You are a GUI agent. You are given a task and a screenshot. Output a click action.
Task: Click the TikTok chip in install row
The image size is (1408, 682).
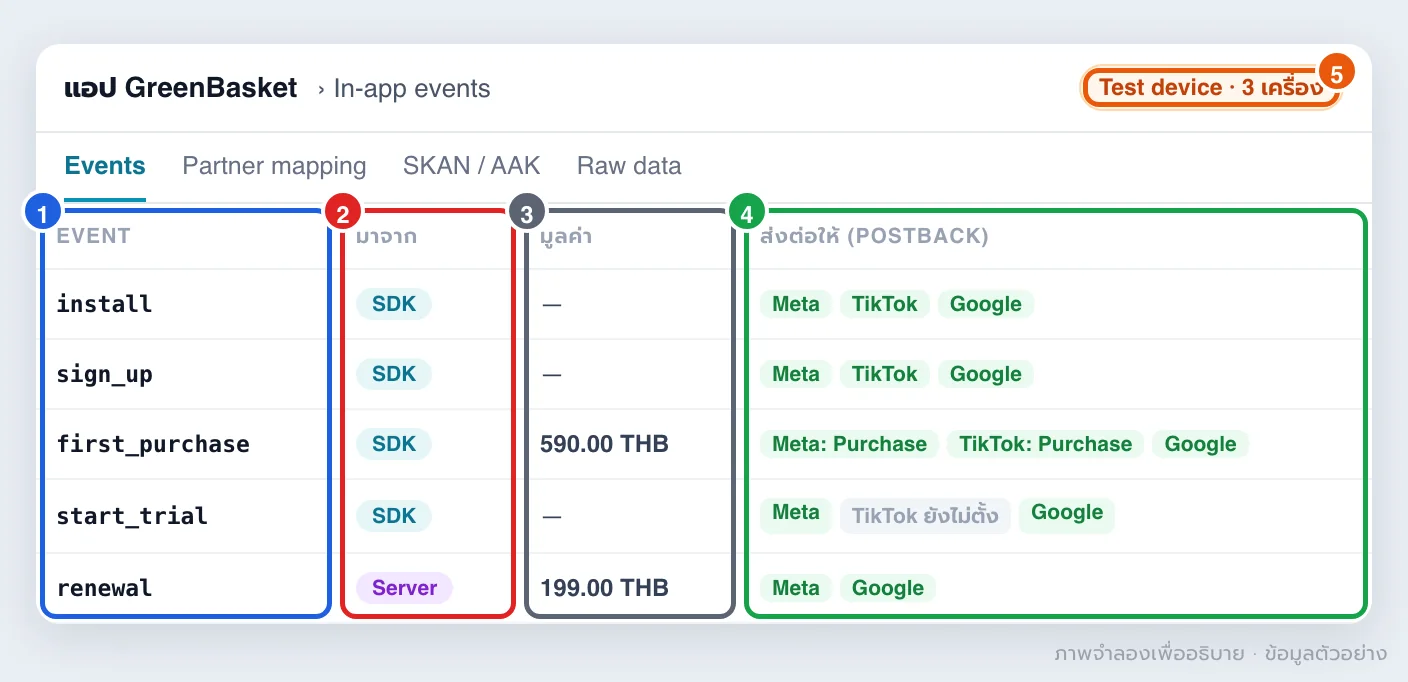pos(885,304)
